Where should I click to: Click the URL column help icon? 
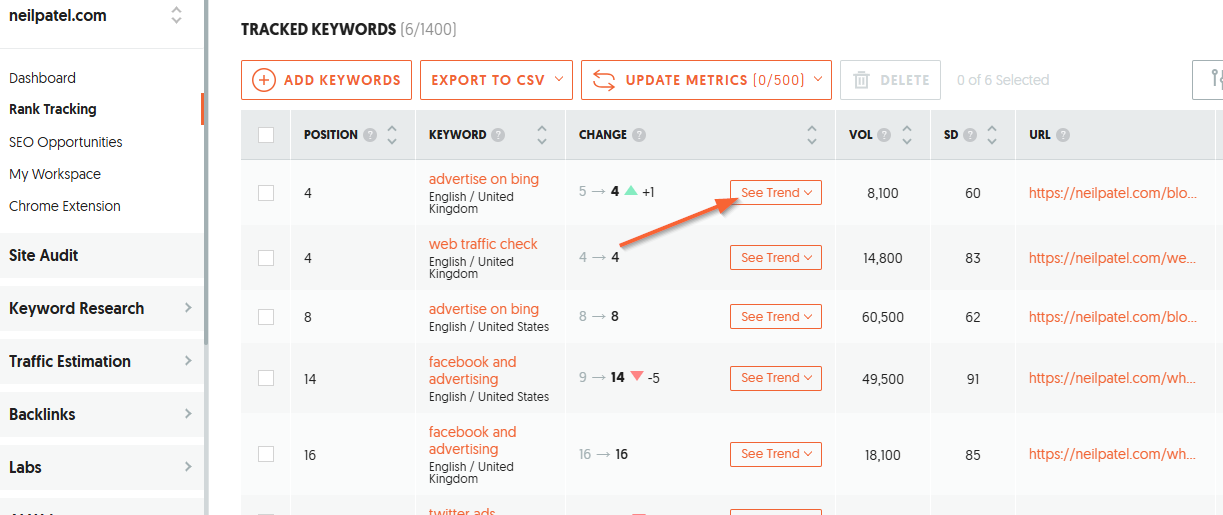1063,135
